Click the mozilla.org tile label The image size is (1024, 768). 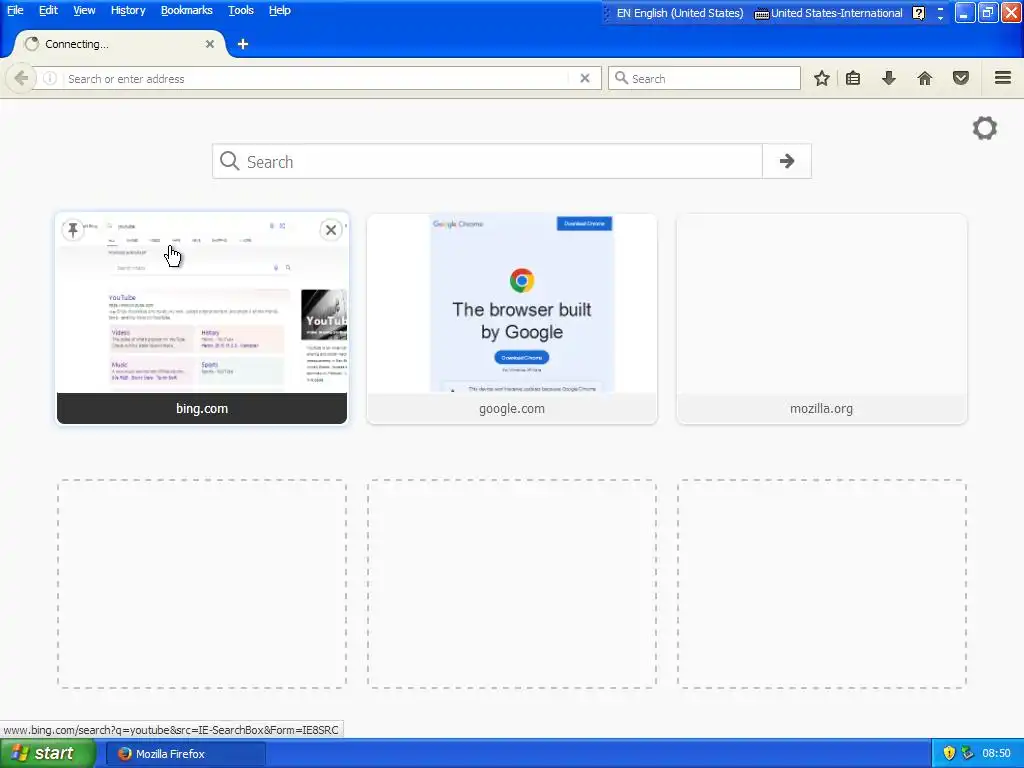tap(822, 409)
